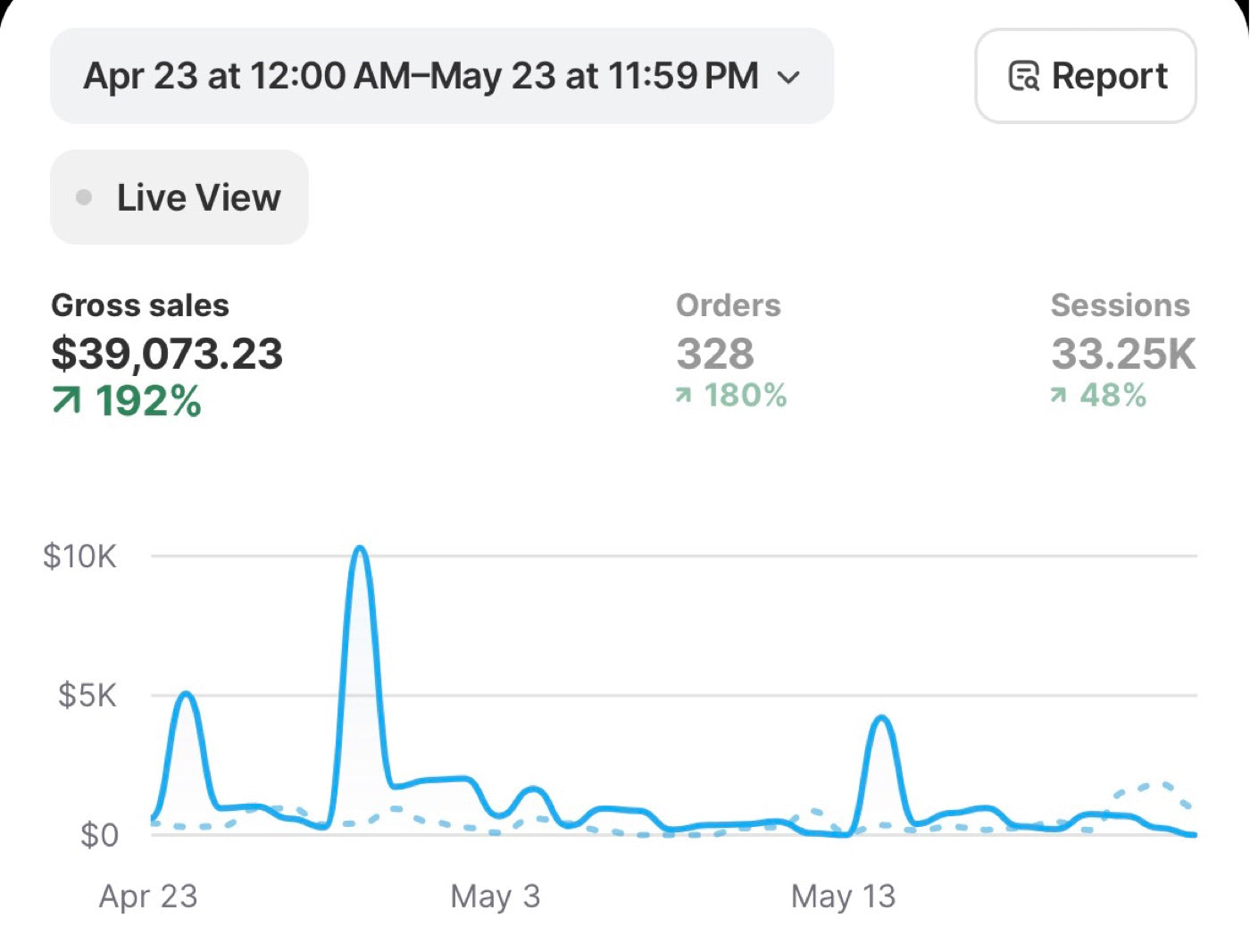
Task: Click the green Gross sales trend arrow
Action: tap(66, 401)
